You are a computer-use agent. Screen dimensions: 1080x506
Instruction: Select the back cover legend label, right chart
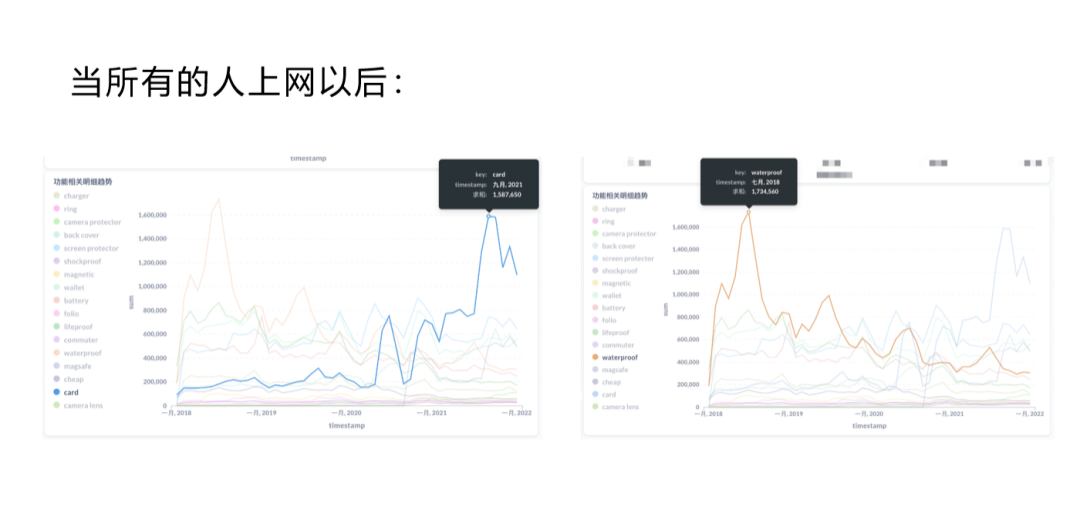click(619, 246)
